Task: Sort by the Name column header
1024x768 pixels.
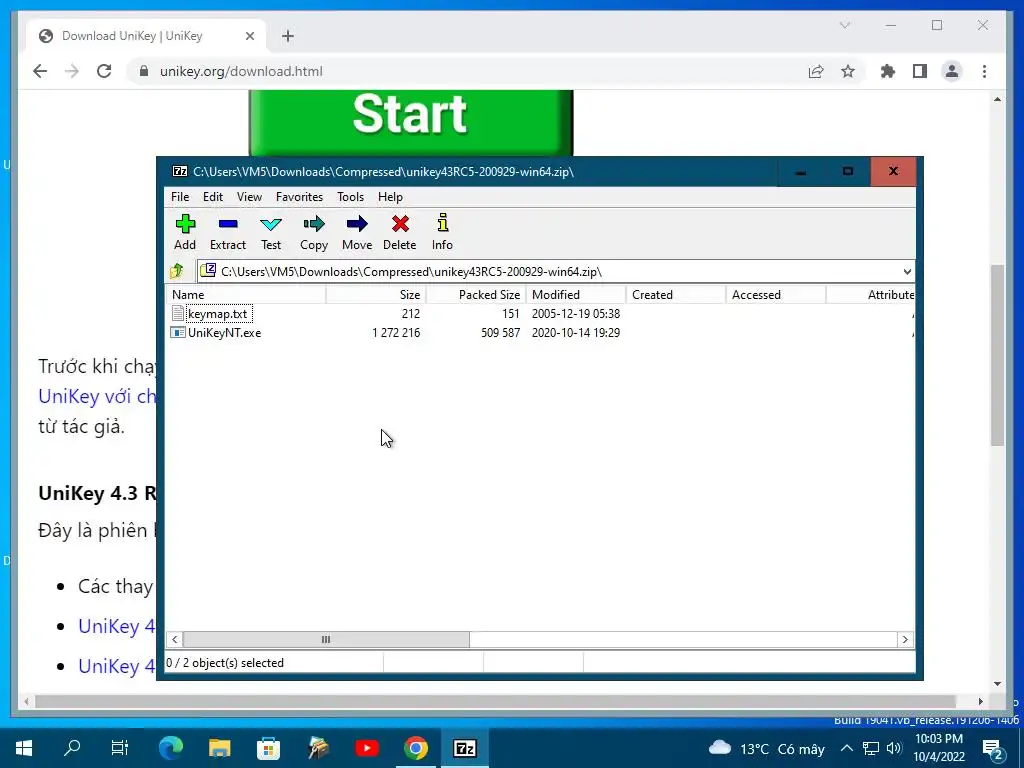Action: 246,295
